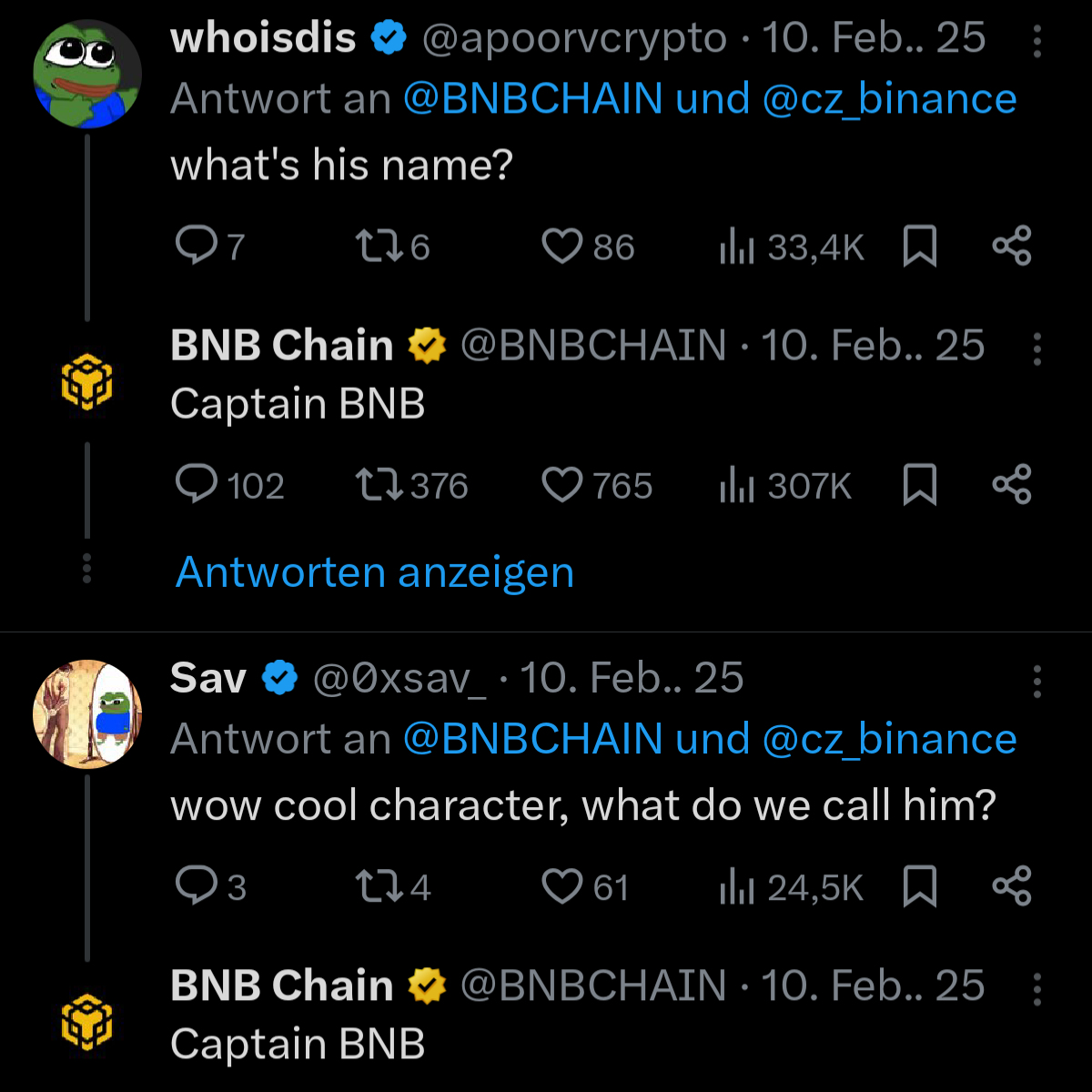Open more options on BNB Chain's first reply
This screenshot has width=1092, height=1092.
1036,346
